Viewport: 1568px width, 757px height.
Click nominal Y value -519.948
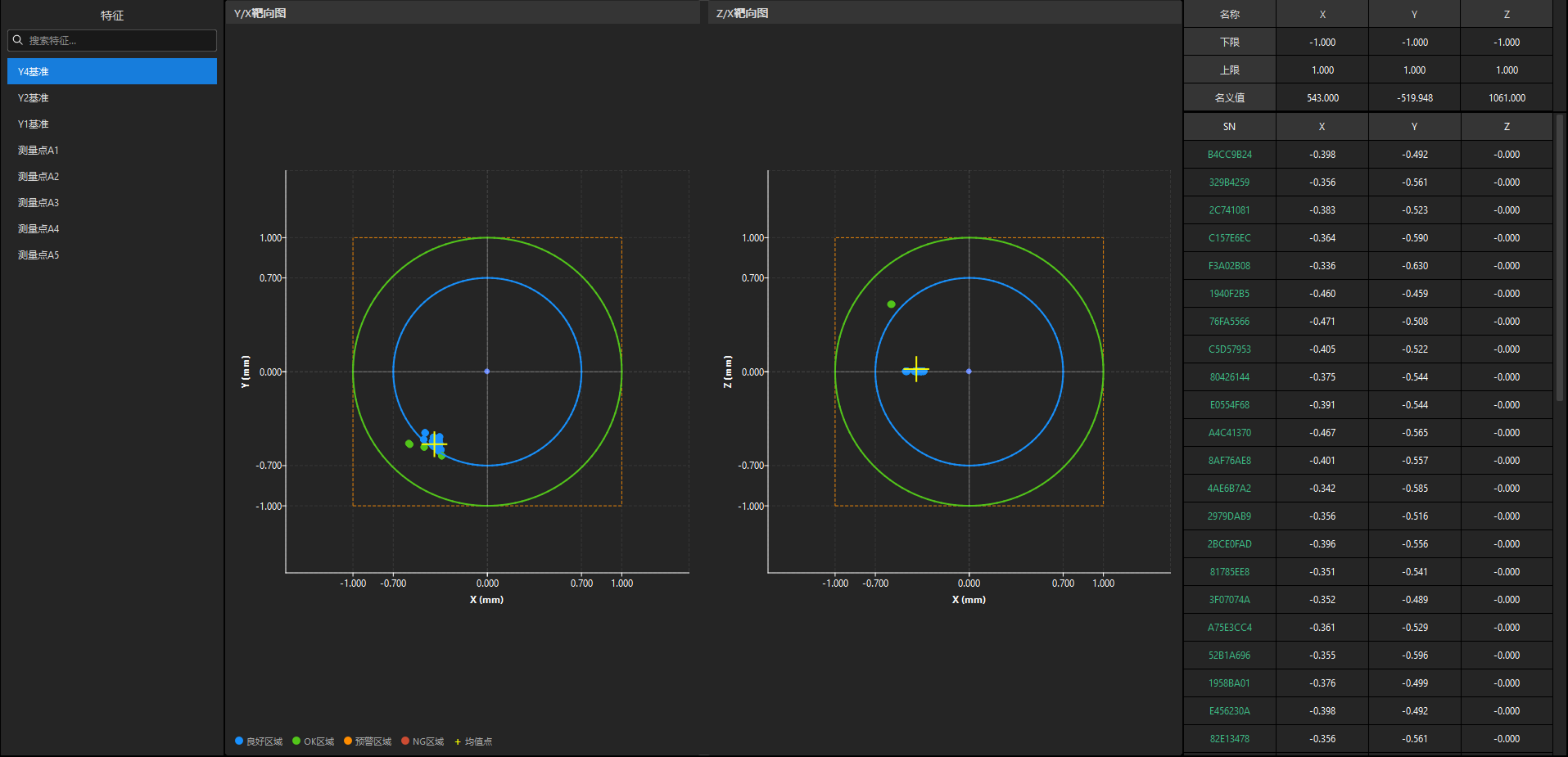pyautogui.click(x=1415, y=97)
